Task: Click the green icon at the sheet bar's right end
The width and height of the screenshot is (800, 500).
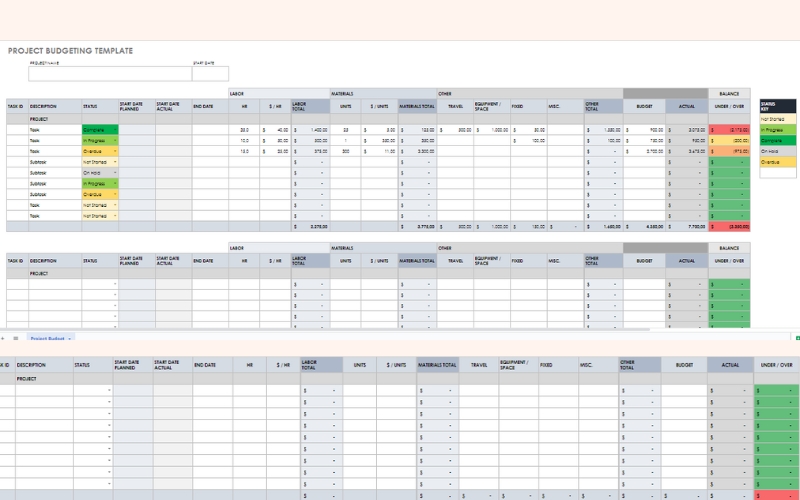Action: [797, 338]
